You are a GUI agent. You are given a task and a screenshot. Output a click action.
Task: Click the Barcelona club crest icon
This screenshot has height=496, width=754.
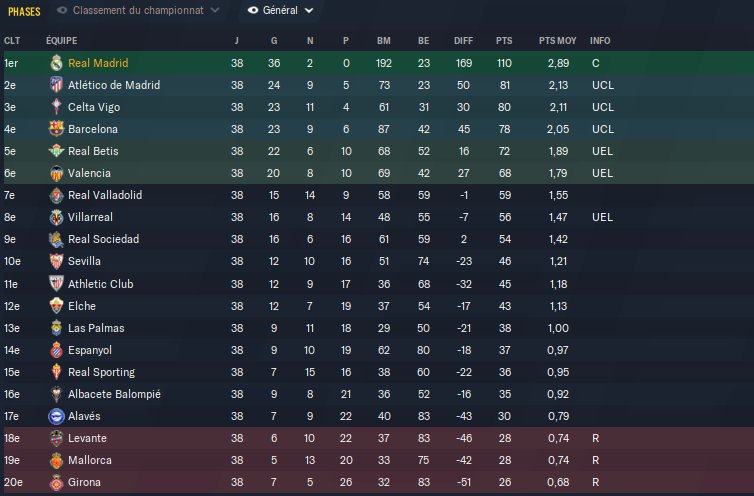tap(56, 129)
